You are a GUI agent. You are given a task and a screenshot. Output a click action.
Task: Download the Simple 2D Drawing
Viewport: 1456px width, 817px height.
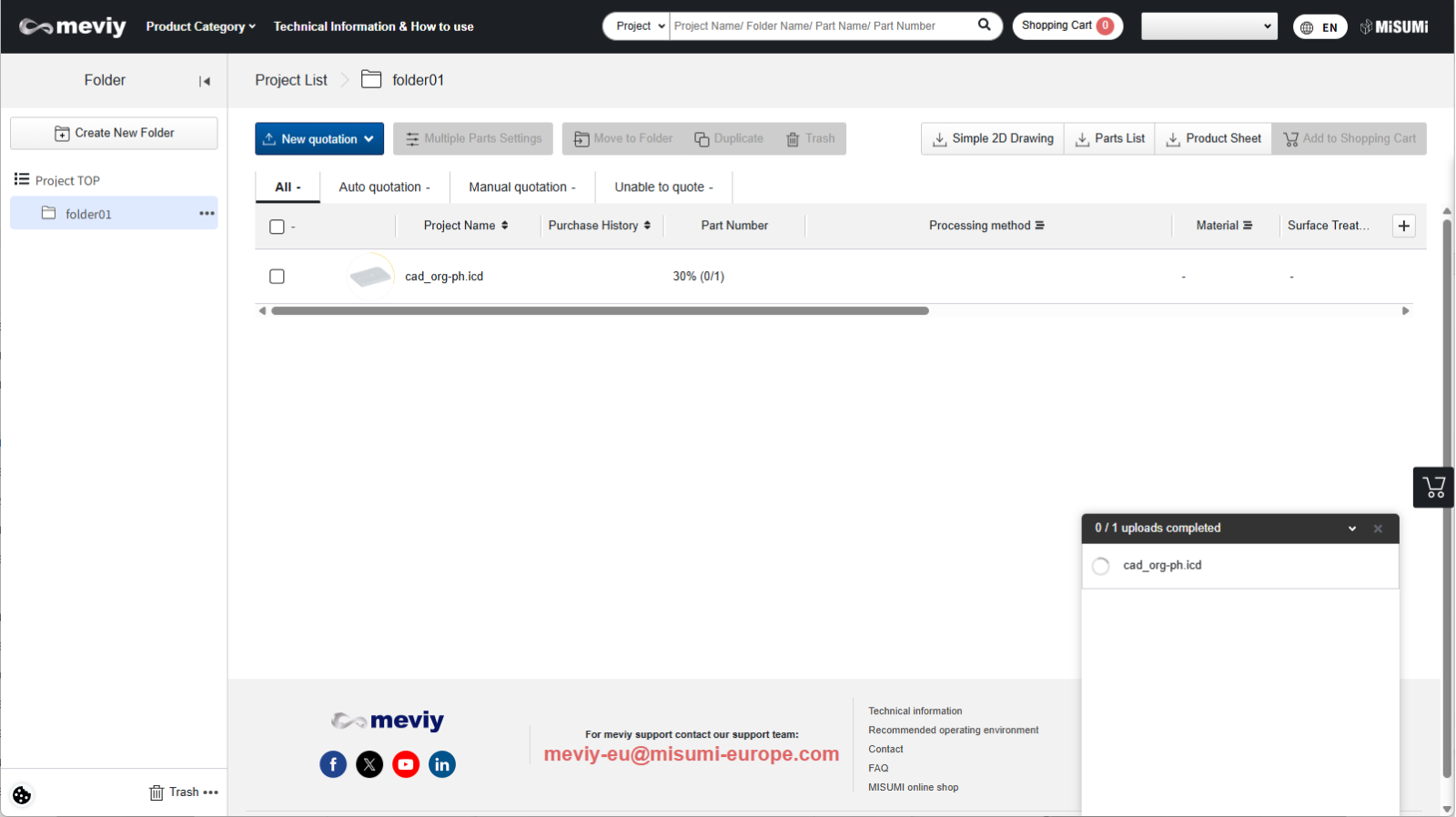[993, 138]
